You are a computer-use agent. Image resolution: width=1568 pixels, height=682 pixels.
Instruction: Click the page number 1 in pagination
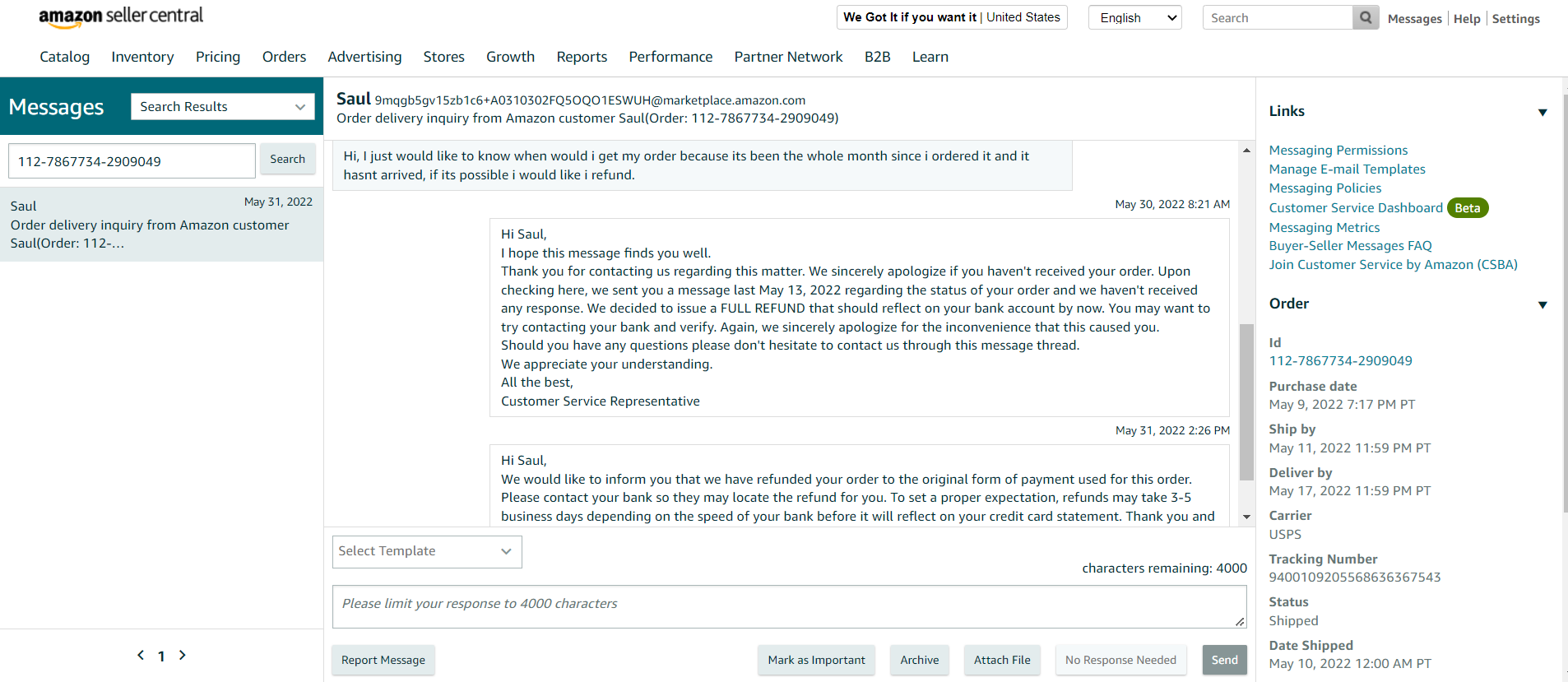[161, 656]
